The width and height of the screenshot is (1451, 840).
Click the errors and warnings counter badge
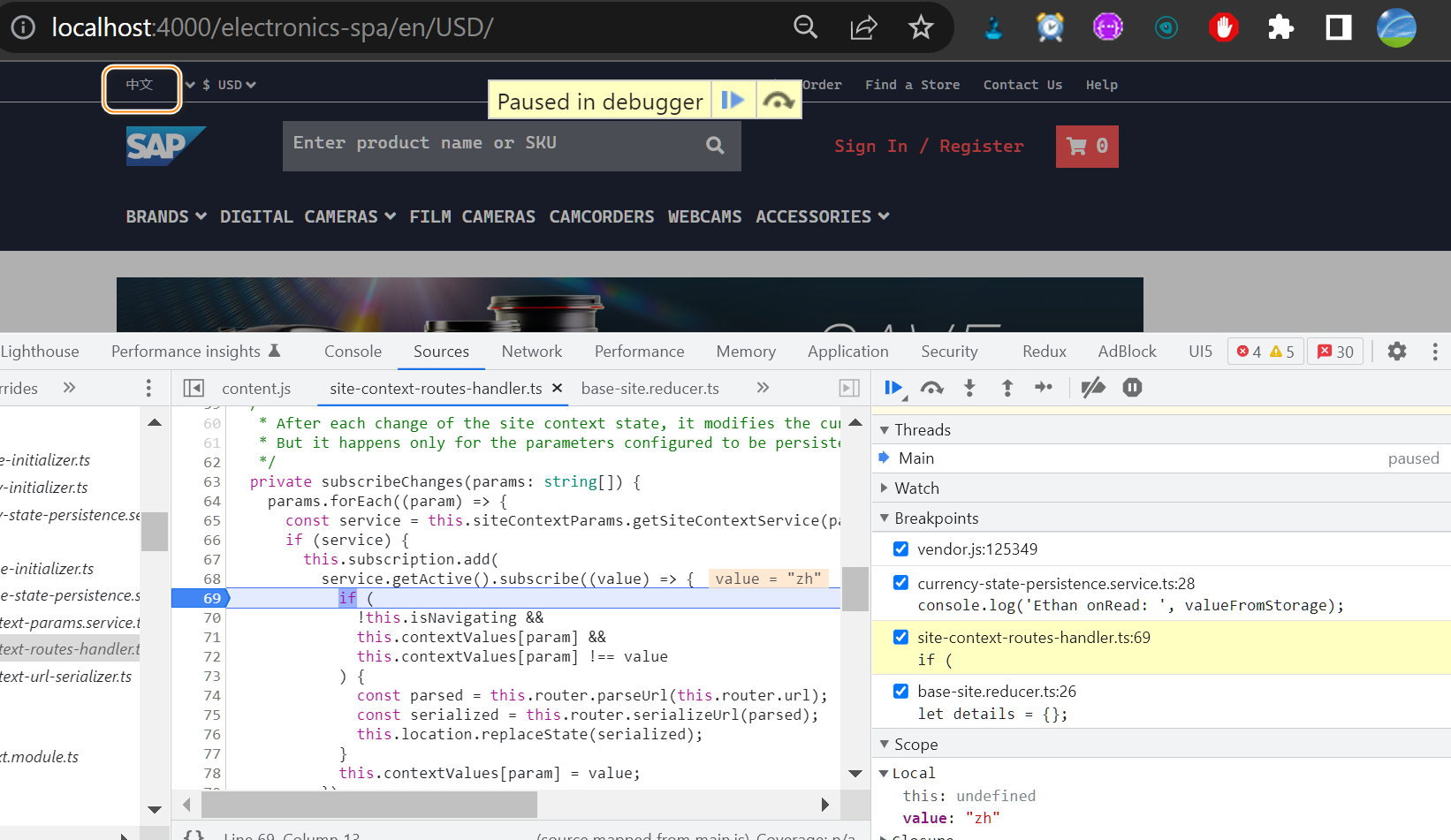pos(1265,352)
